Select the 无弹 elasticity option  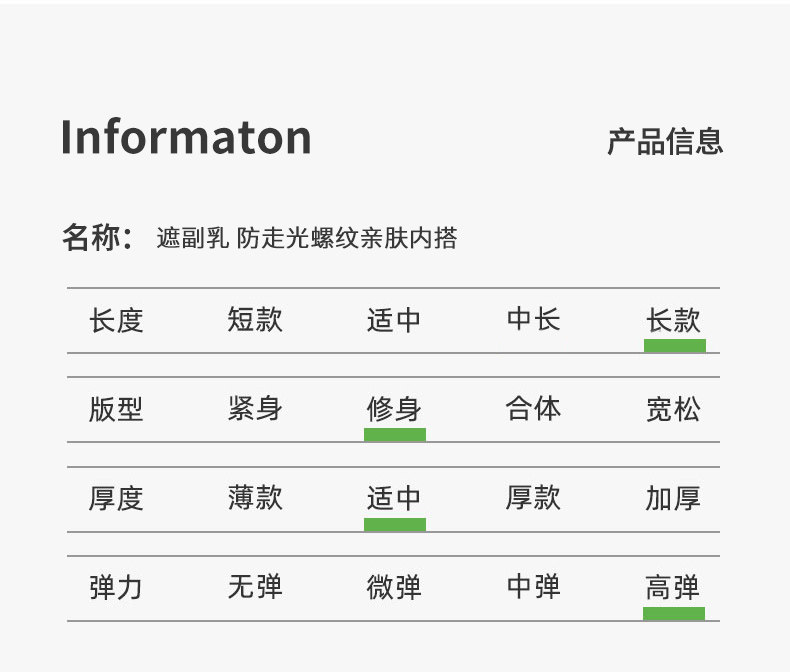255,587
